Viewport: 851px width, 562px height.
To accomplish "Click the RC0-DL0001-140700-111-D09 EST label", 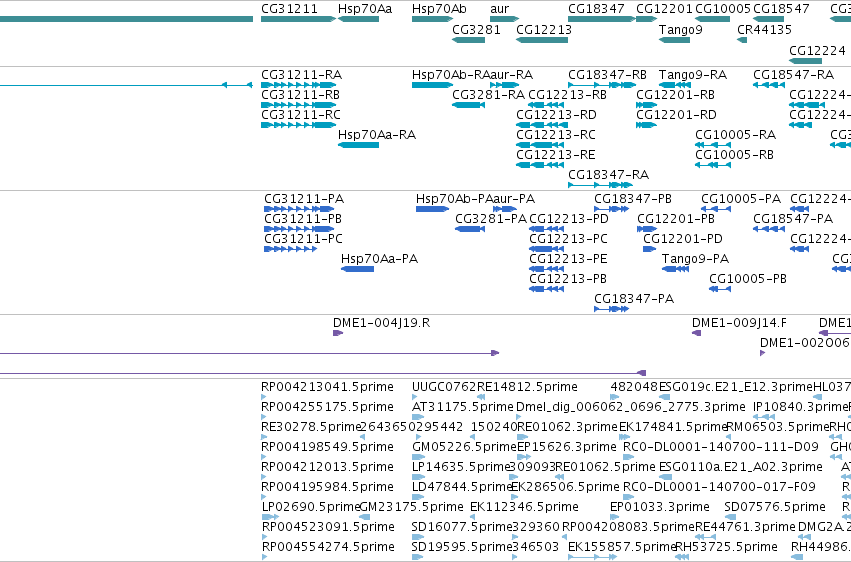I will (x=721, y=448).
